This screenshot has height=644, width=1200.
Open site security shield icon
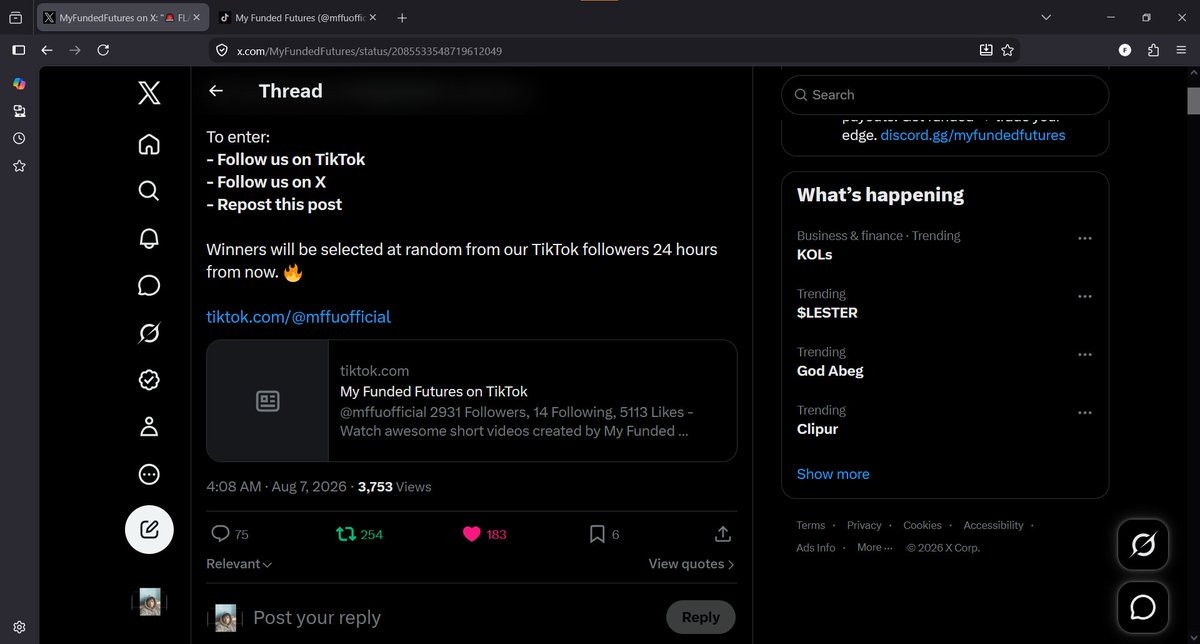[222, 50]
